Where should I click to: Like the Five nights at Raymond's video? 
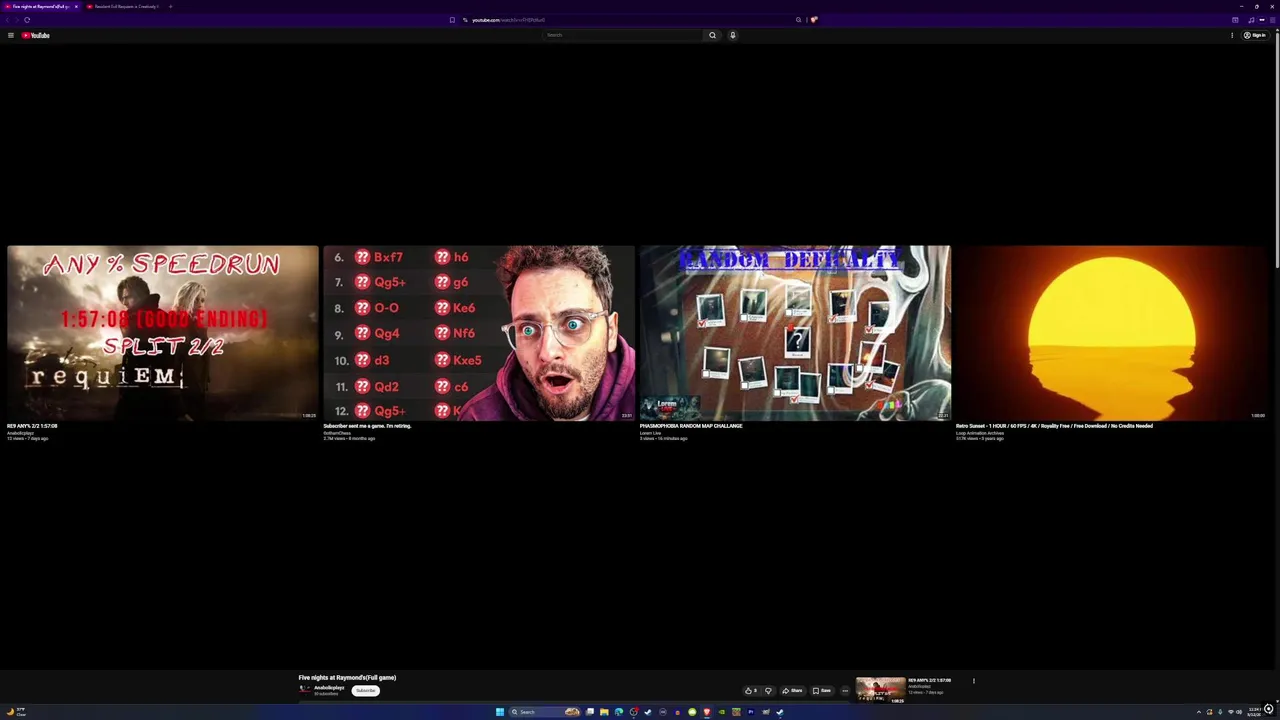[x=750, y=690]
